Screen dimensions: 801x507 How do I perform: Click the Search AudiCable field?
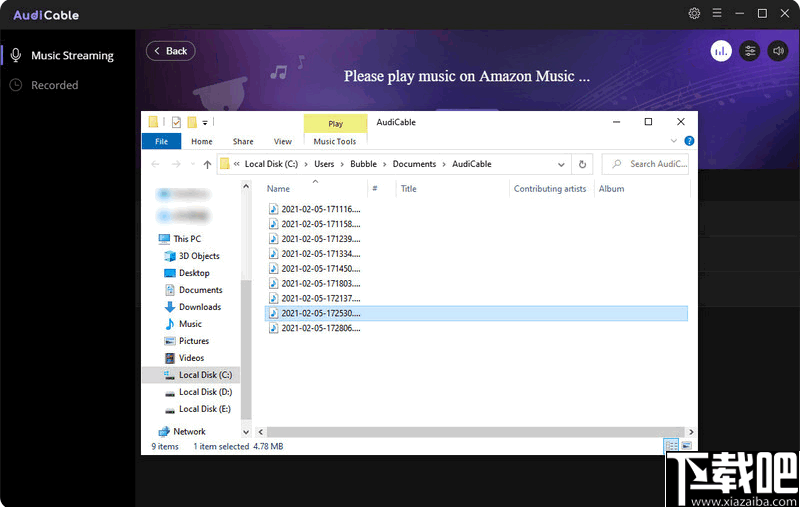tap(645, 164)
